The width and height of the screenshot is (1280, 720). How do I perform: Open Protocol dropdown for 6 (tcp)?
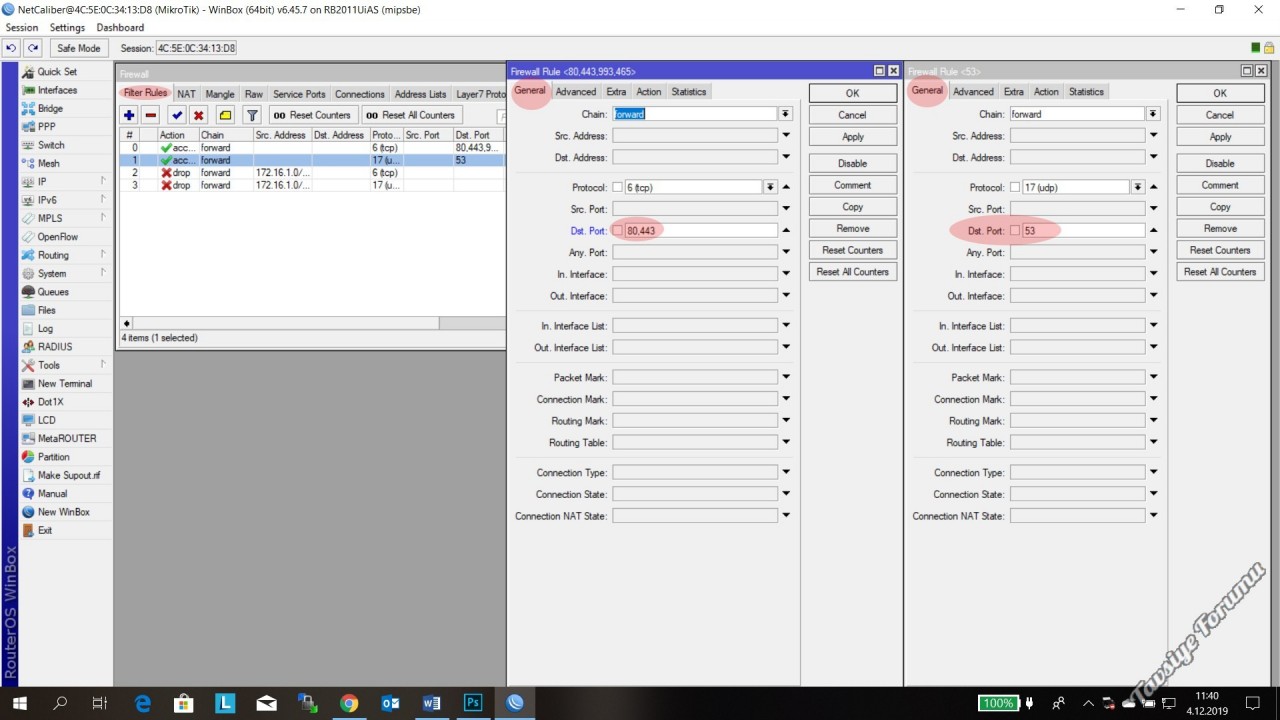tap(770, 187)
